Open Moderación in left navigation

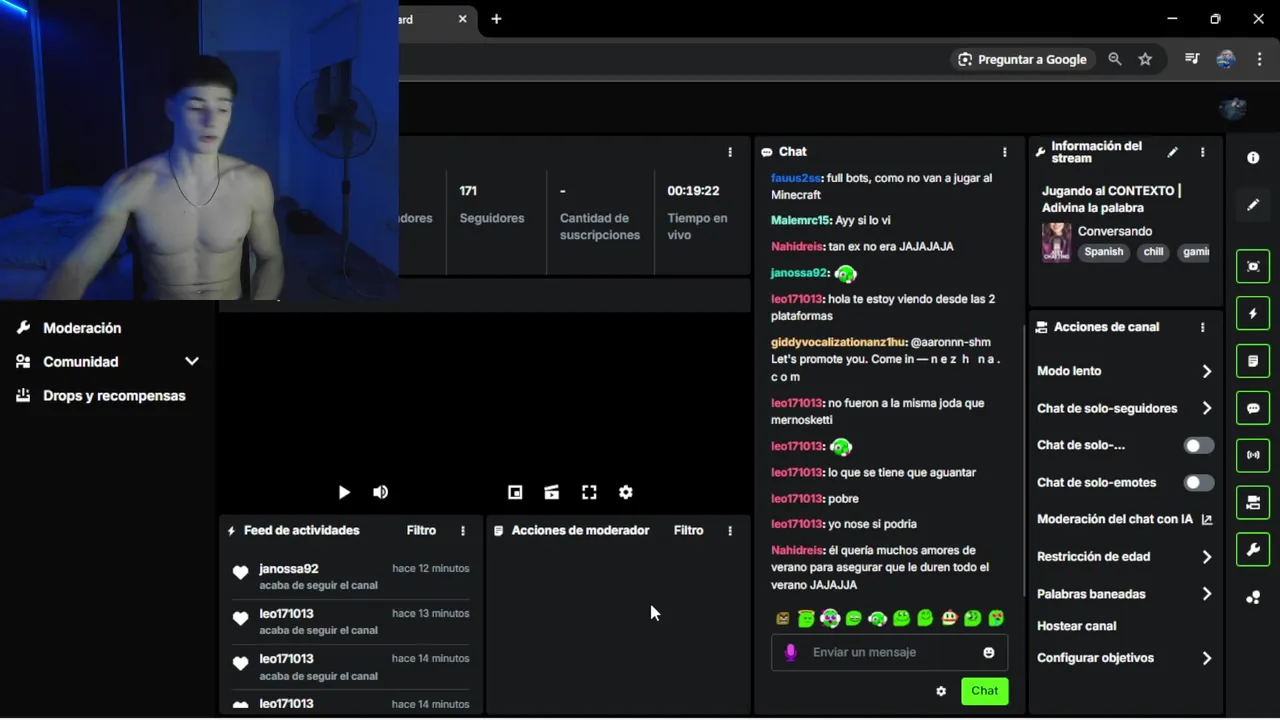point(82,328)
